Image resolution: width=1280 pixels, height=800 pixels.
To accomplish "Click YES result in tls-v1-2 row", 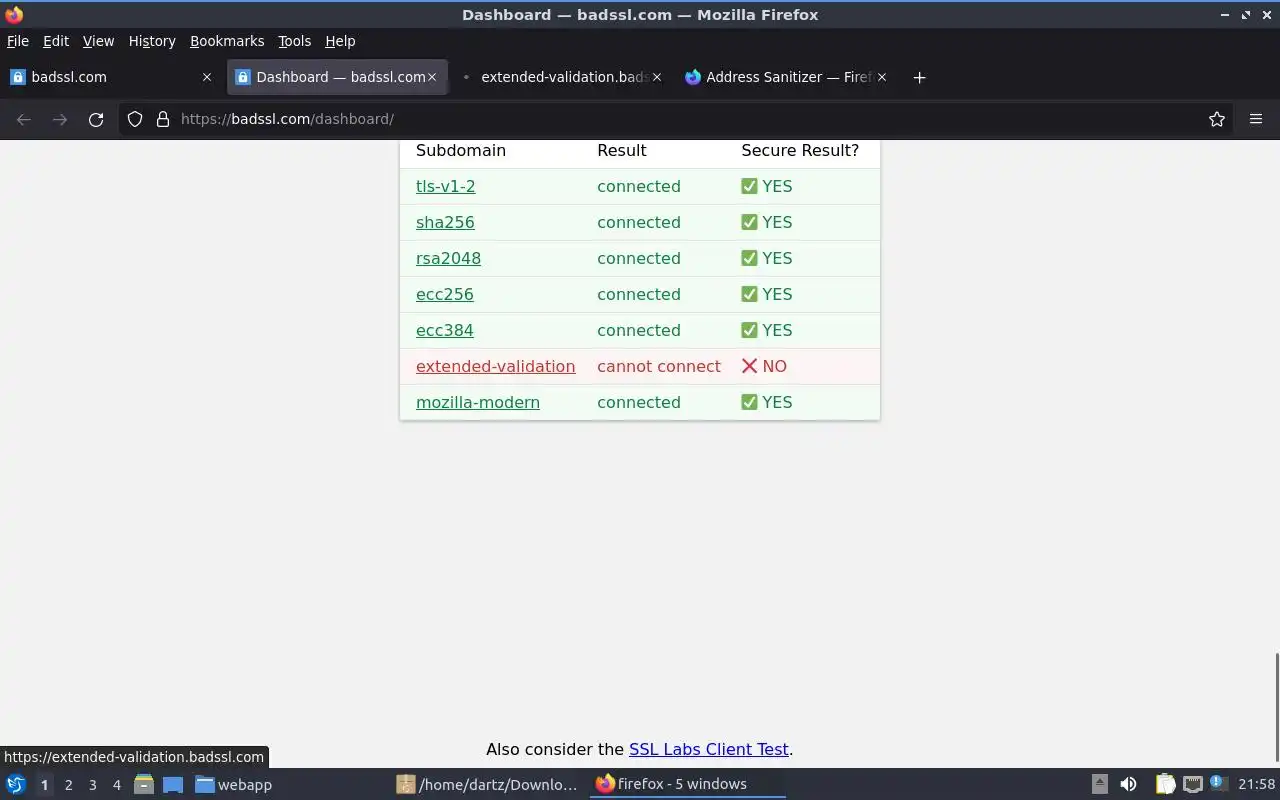I will (x=767, y=186).
